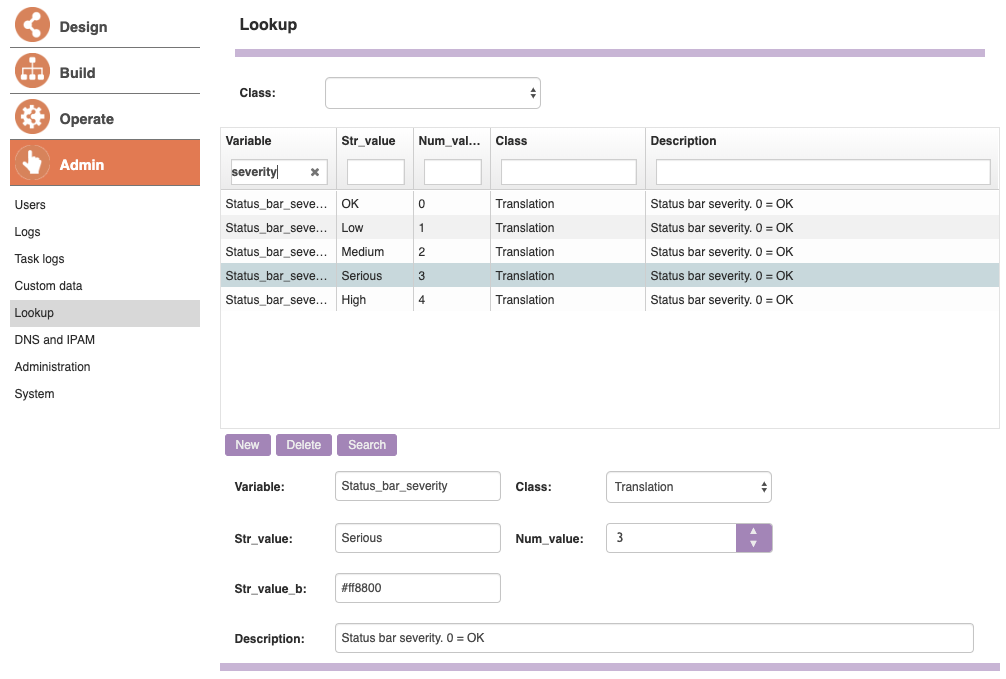This screenshot has height=679, width=1006.
Task: Click the Operate gear icon
Action: [32, 117]
